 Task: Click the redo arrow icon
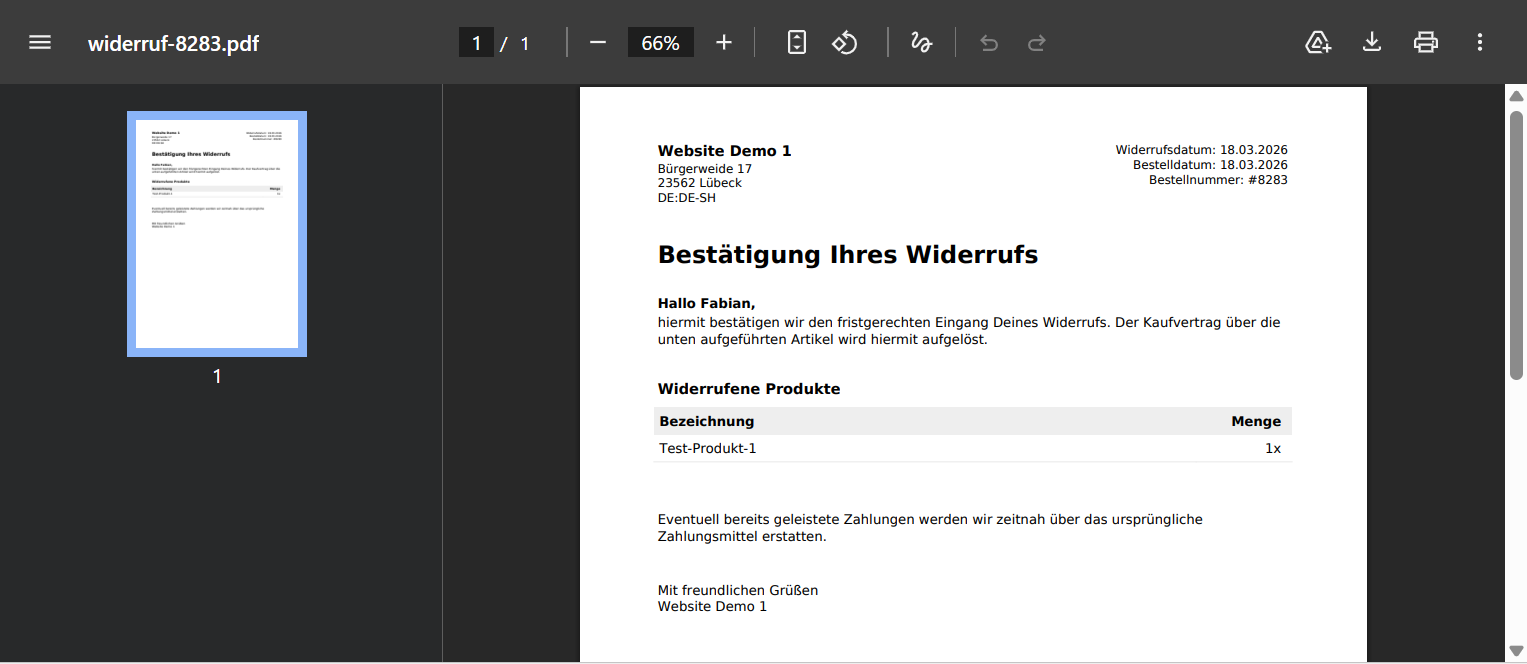pyautogui.click(x=1037, y=43)
